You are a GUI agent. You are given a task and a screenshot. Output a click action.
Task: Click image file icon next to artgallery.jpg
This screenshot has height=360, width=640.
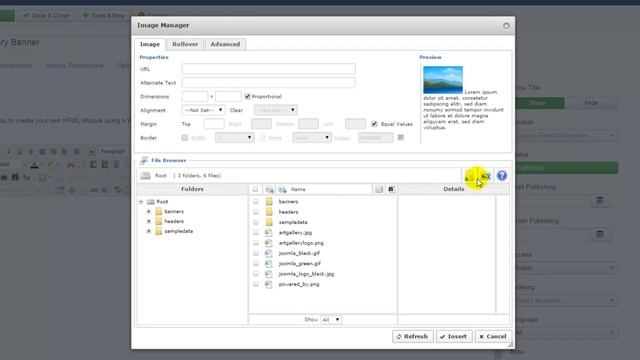(269, 233)
